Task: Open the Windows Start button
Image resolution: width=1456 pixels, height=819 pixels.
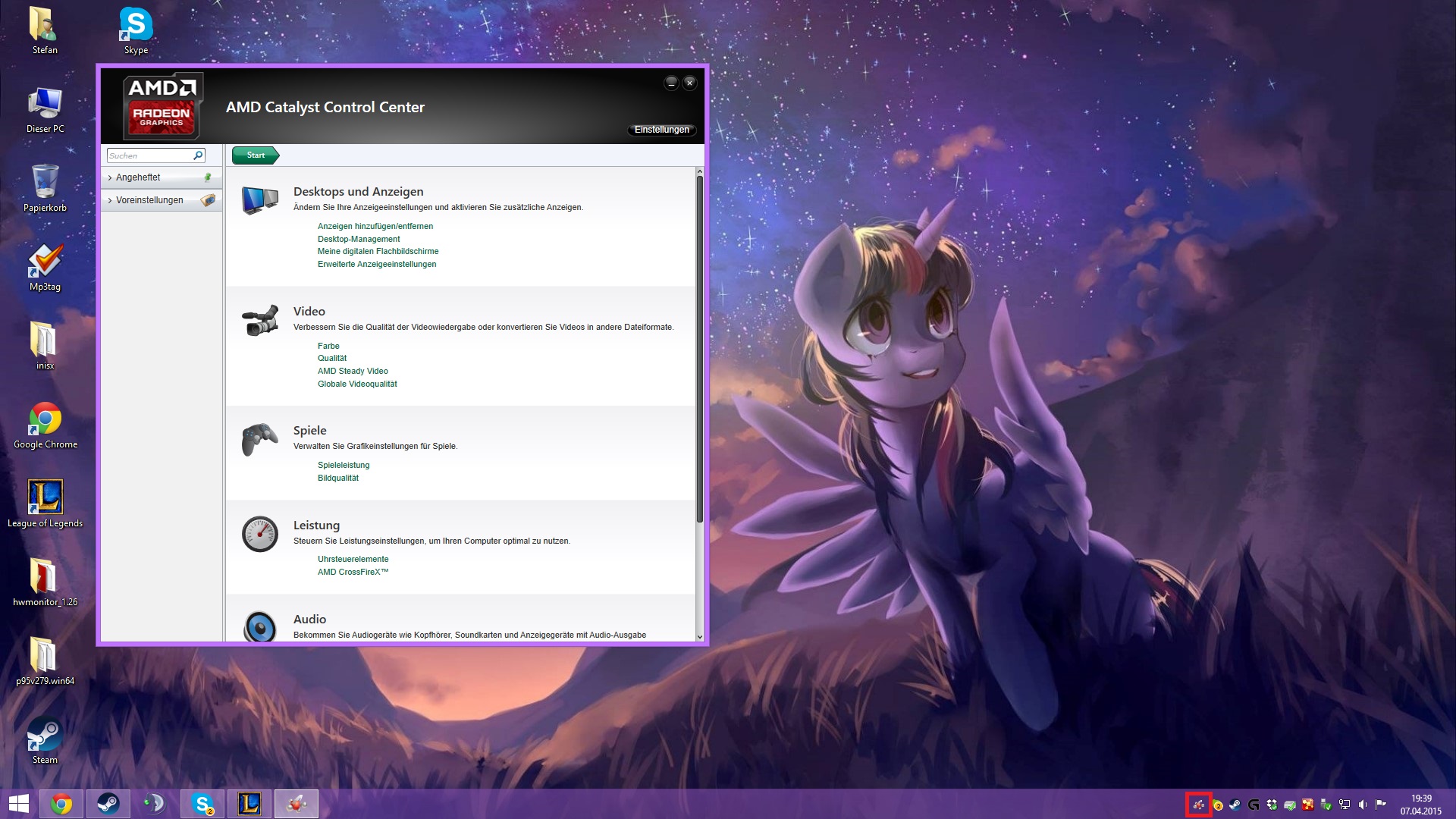Action: pyautogui.click(x=18, y=804)
